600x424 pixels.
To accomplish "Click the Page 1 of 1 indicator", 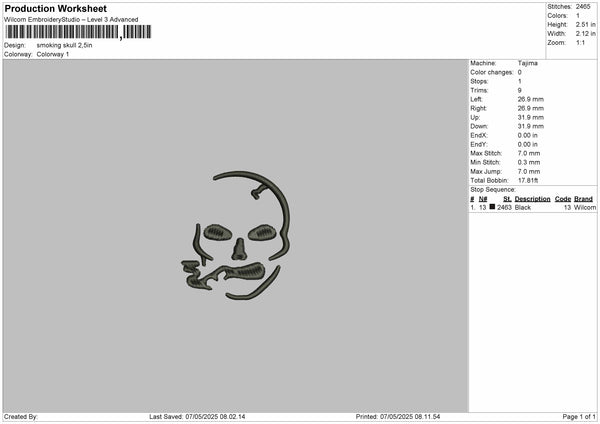I will [579, 417].
